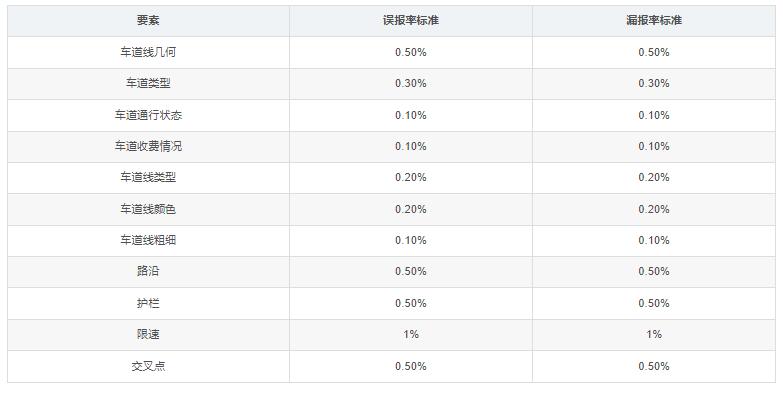Select the 路沿 cell

[148, 271]
